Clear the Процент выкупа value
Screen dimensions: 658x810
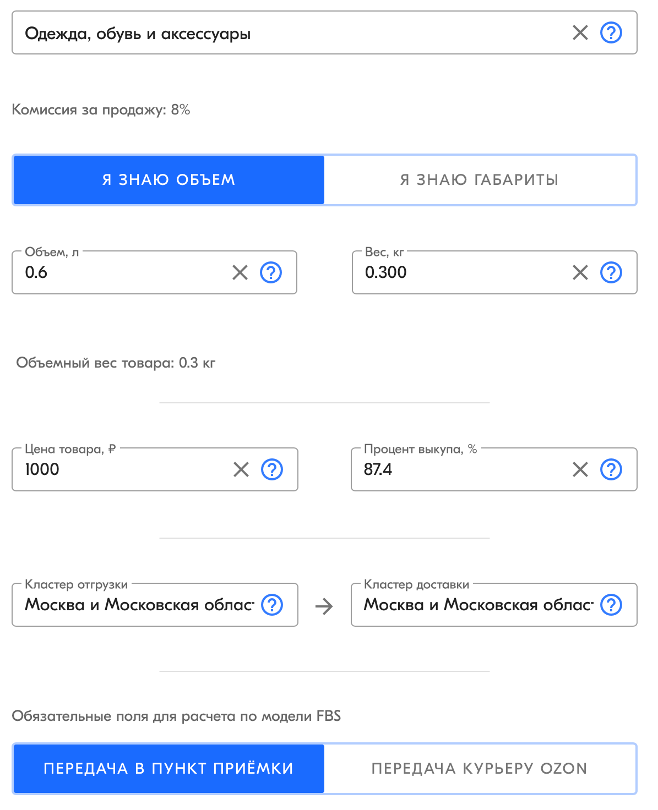(x=580, y=470)
